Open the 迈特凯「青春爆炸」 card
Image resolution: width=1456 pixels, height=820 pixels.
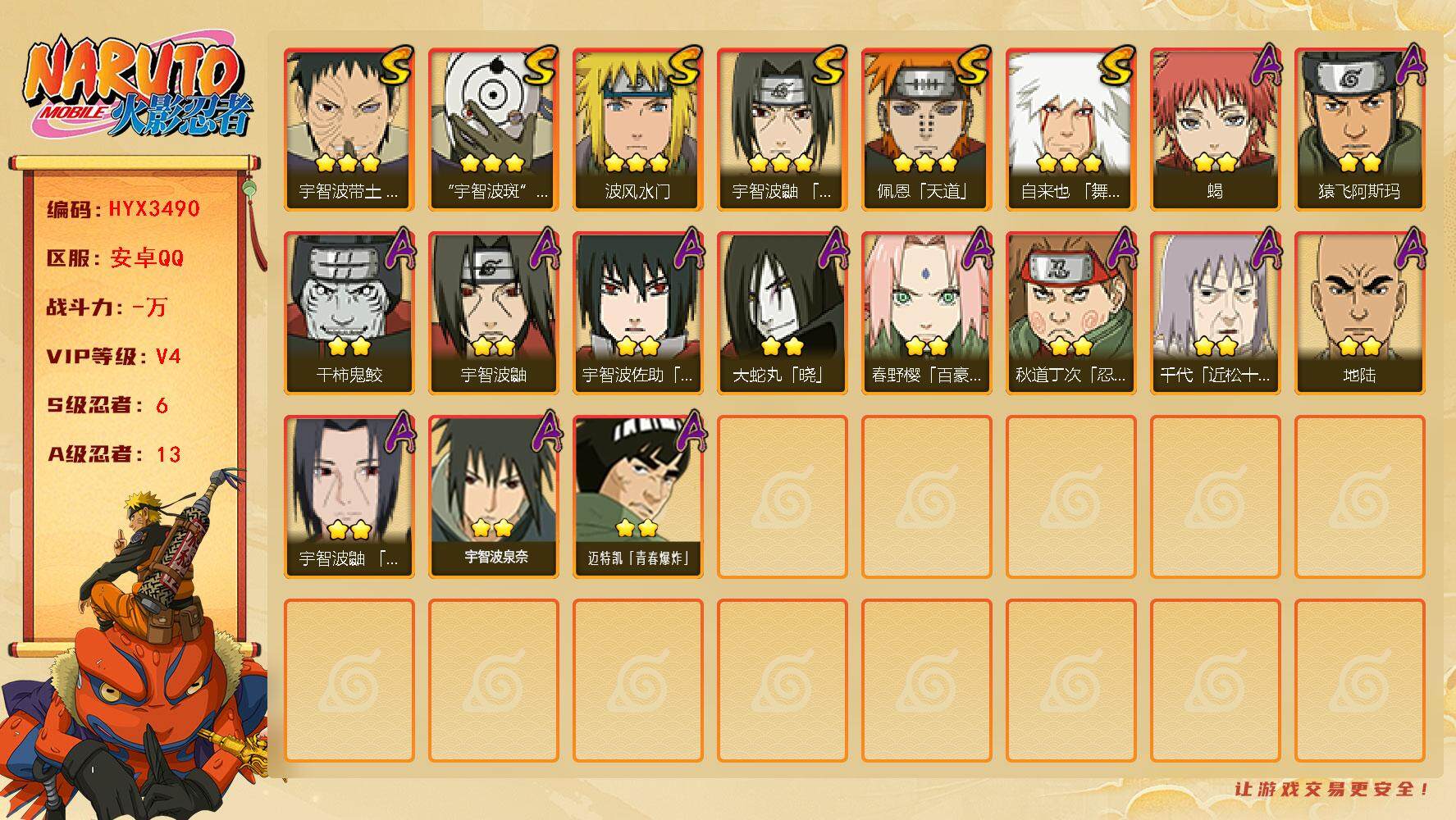point(638,497)
